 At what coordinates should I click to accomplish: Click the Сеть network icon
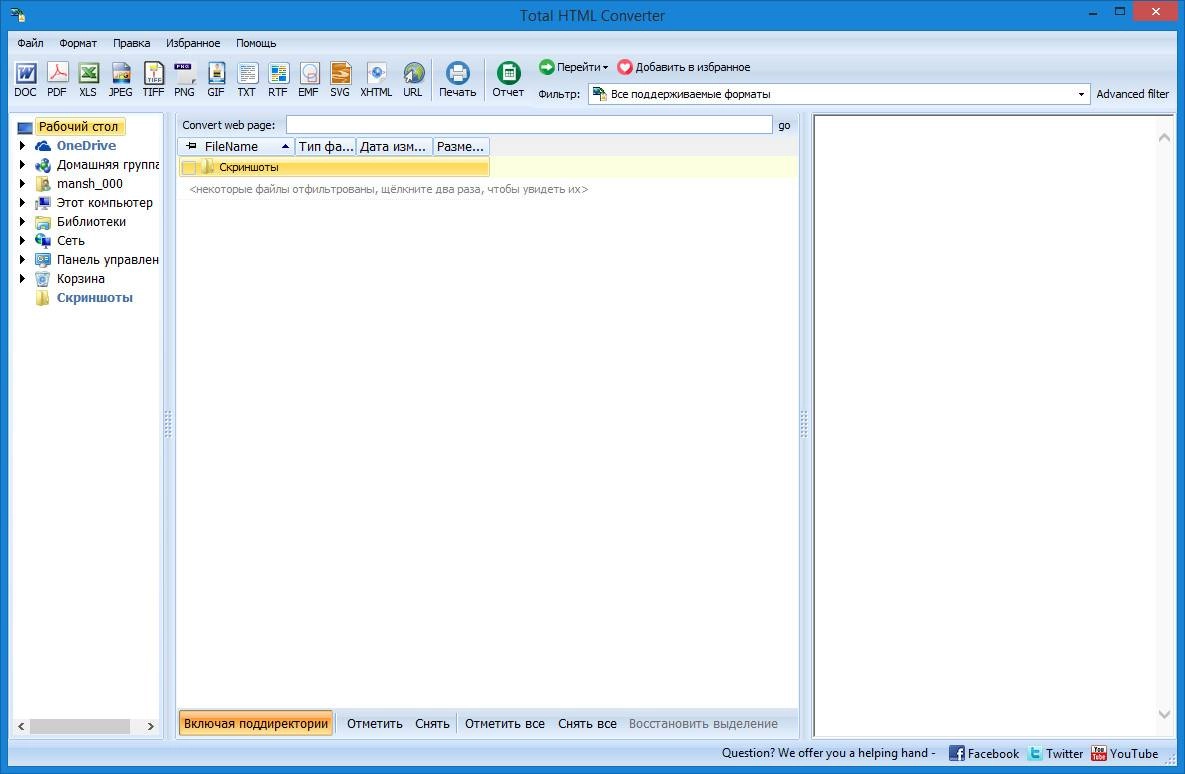pyautogui.click(x=43, y=240)
